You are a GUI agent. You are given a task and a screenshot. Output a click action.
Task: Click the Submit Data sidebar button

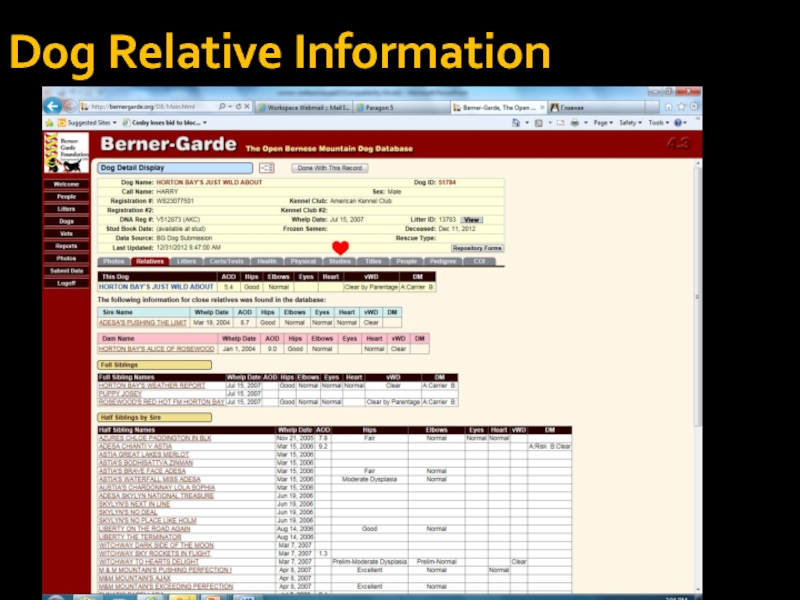[66, 271]
